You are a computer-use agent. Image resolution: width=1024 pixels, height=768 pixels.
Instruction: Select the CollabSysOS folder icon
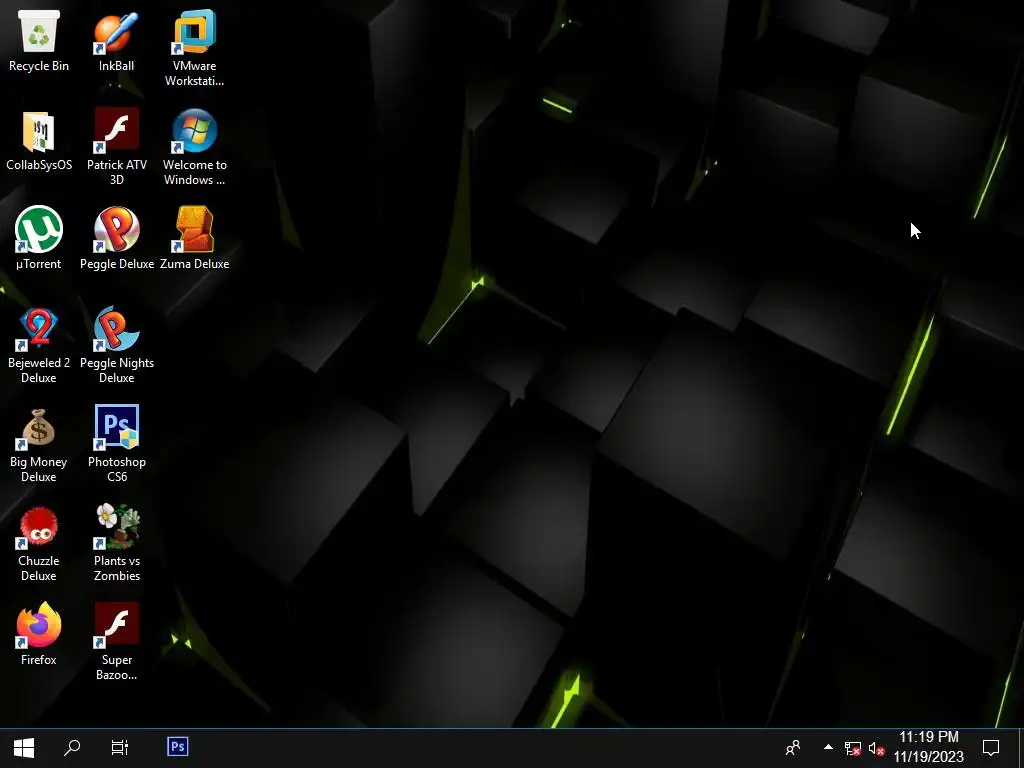[39, 140]
